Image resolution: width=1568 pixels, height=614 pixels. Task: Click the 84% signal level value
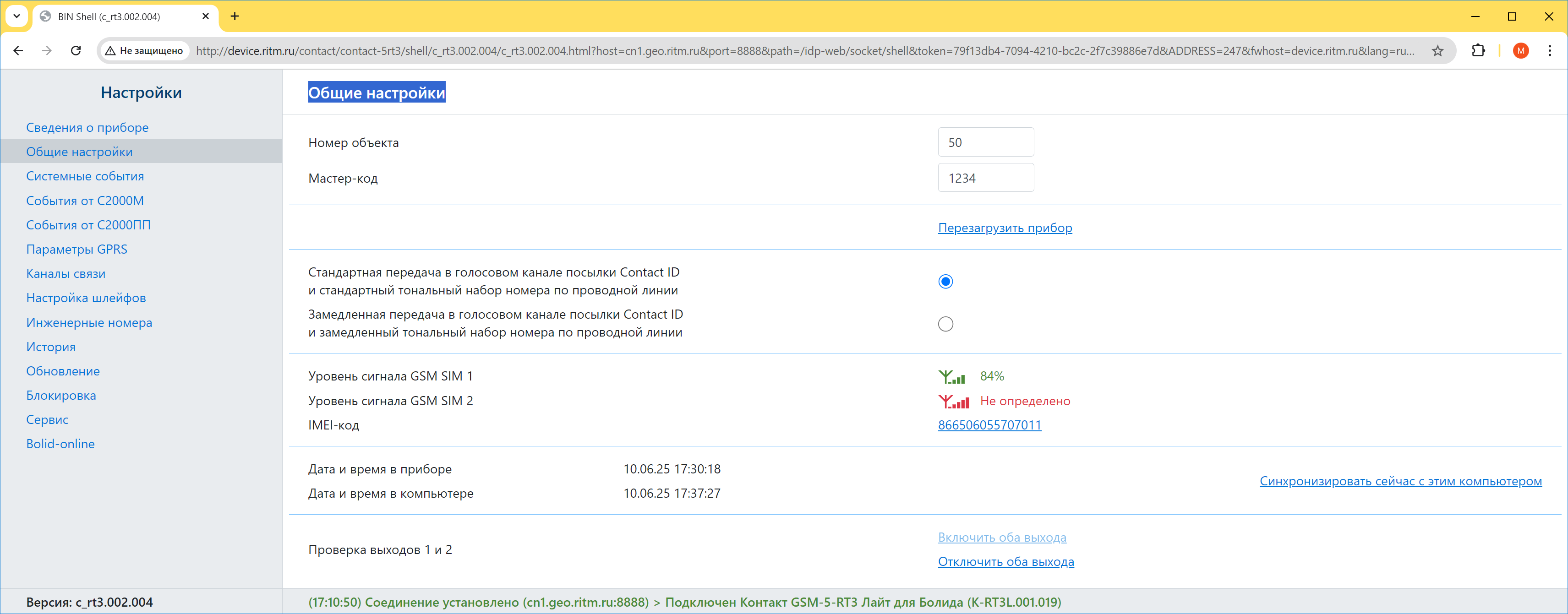(x=992, y=376)
